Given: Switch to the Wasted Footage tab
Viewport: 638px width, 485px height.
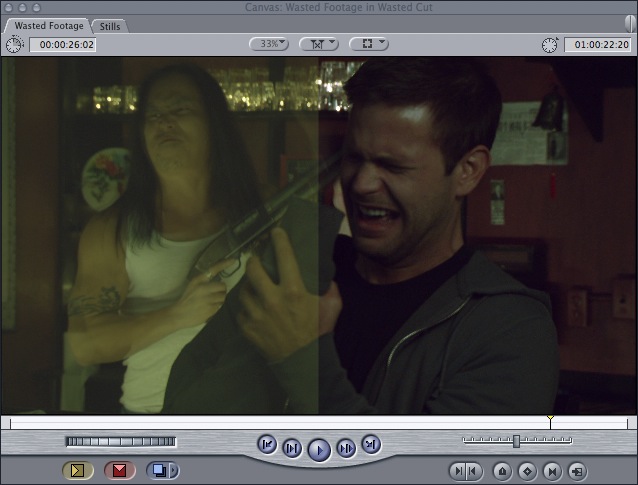Looking at the screenshot, I should (48, 26).
